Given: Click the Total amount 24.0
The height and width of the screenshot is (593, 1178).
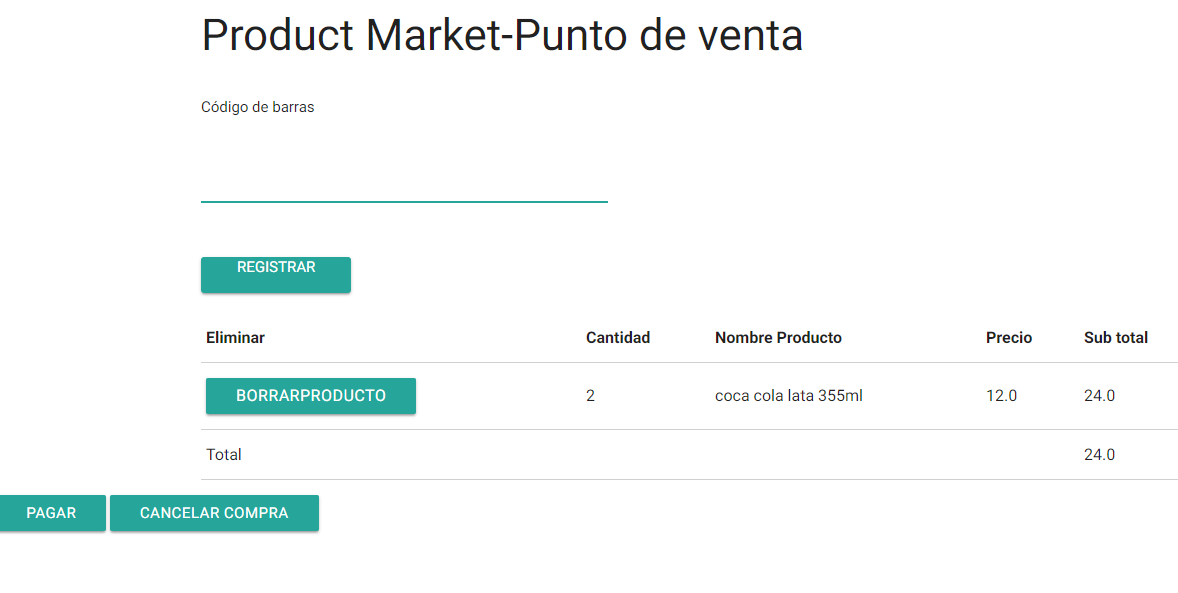Looking at the screenshot, I should 1099,455.
